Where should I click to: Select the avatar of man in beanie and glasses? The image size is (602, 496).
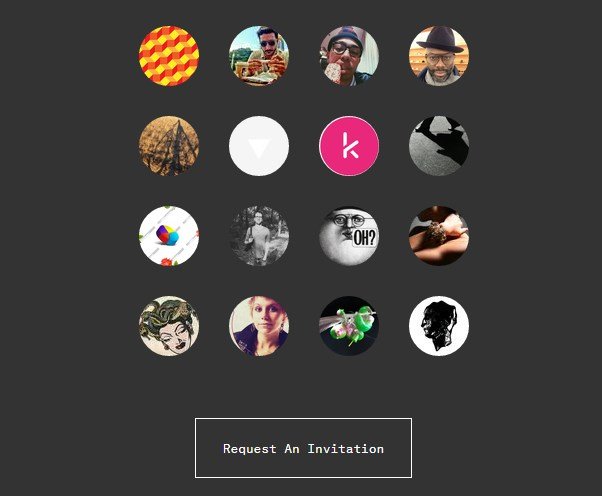[x=349, y=56]
